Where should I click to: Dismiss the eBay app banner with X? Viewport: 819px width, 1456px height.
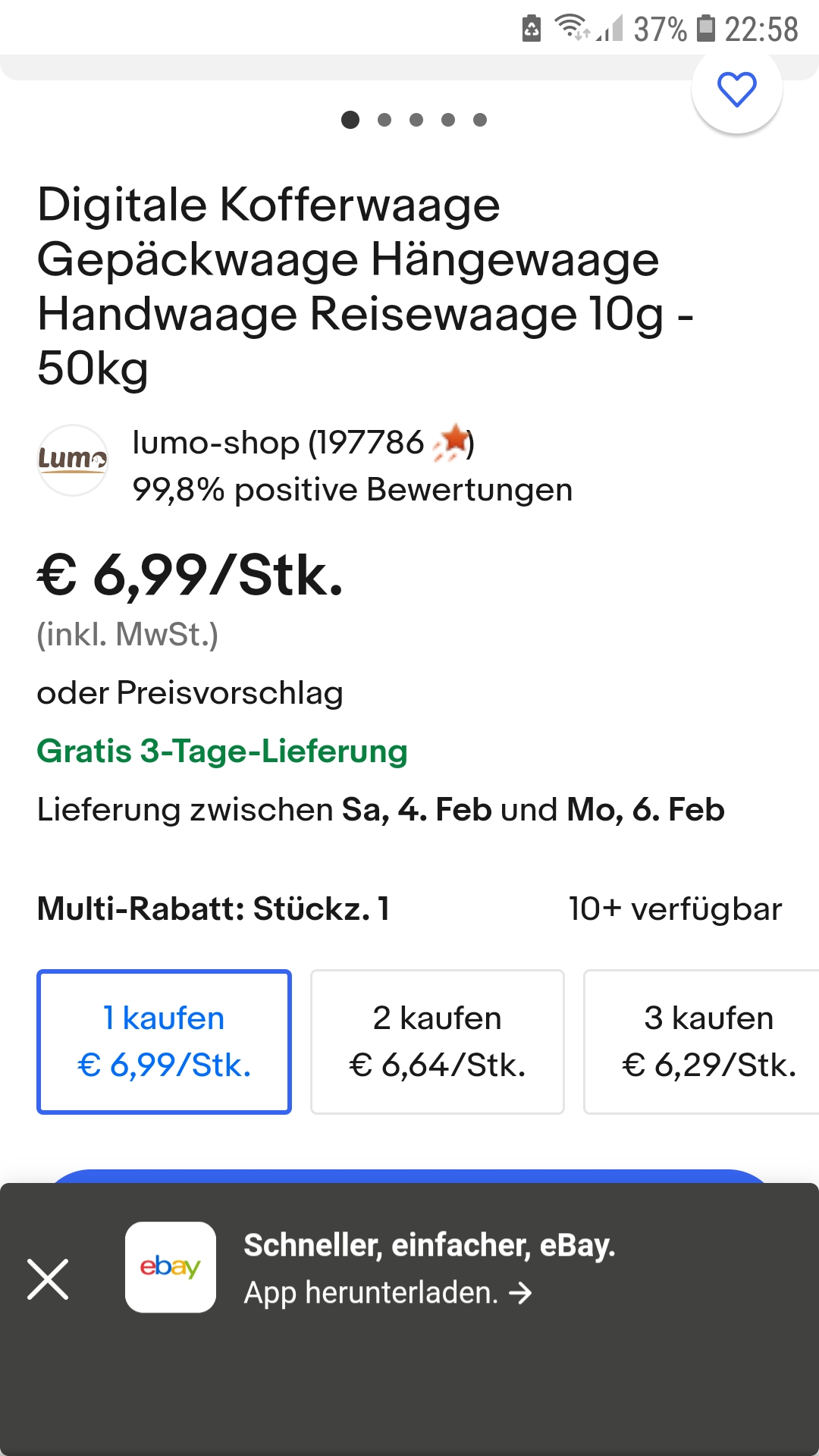(48, 1279)
